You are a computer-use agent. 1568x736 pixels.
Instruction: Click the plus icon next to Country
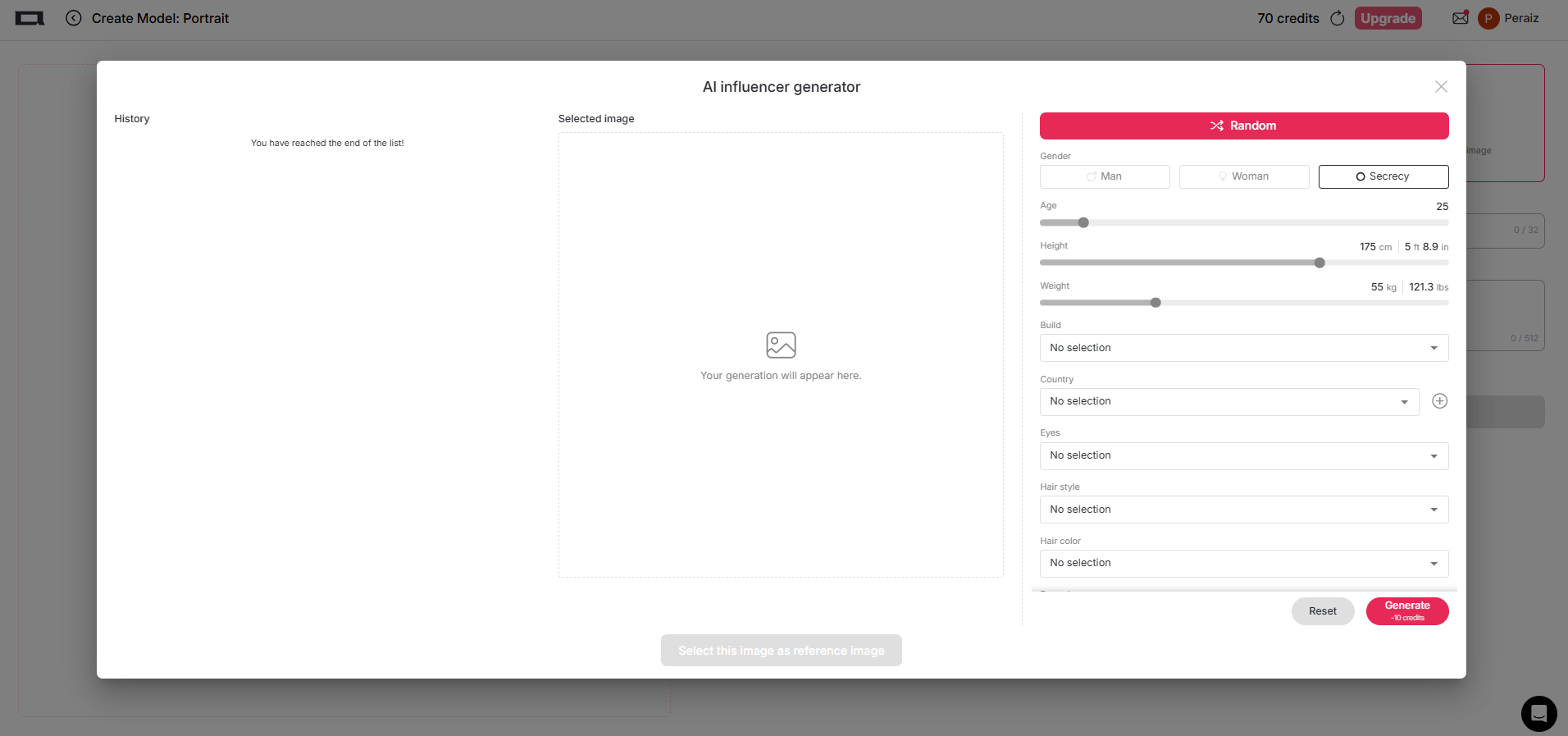tap(1439, 401)
